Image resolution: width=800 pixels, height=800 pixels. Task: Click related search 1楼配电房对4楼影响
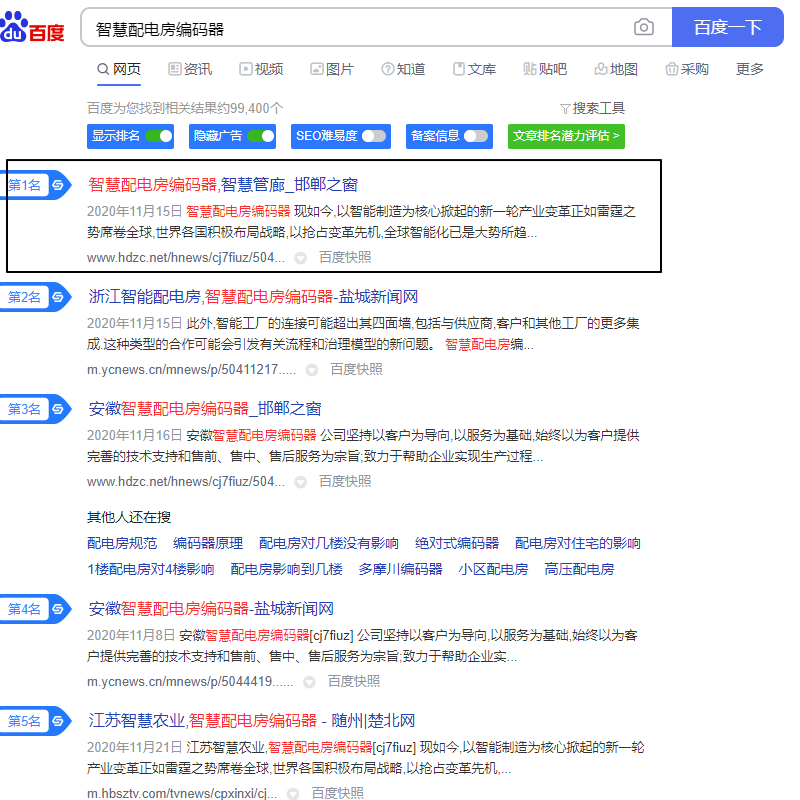pos(151,569)
